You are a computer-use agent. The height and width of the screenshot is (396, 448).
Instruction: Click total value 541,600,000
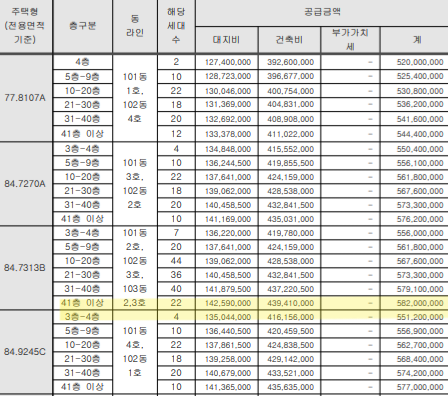tap(420, 119)
